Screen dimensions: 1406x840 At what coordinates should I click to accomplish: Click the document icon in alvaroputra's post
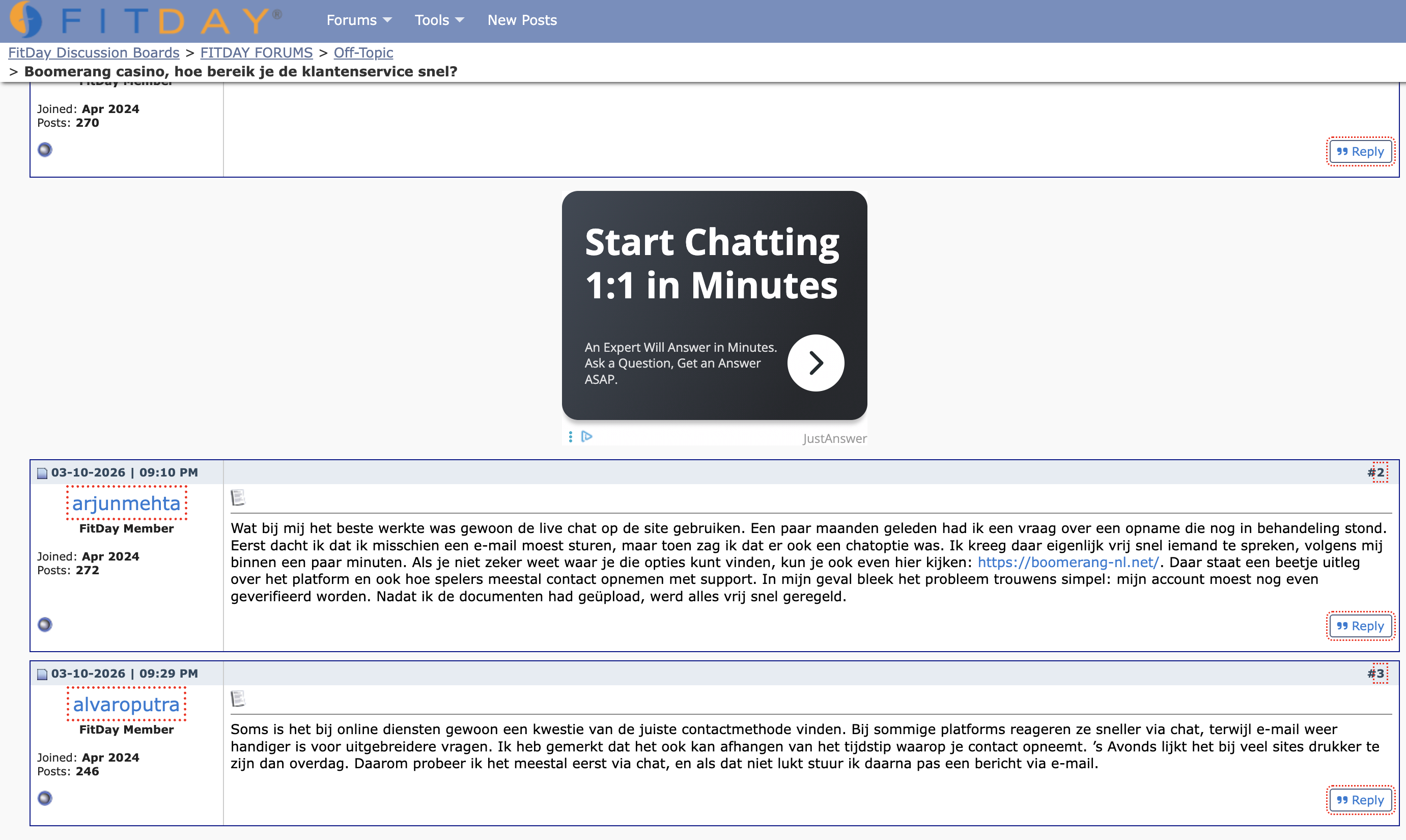[238, 698]
